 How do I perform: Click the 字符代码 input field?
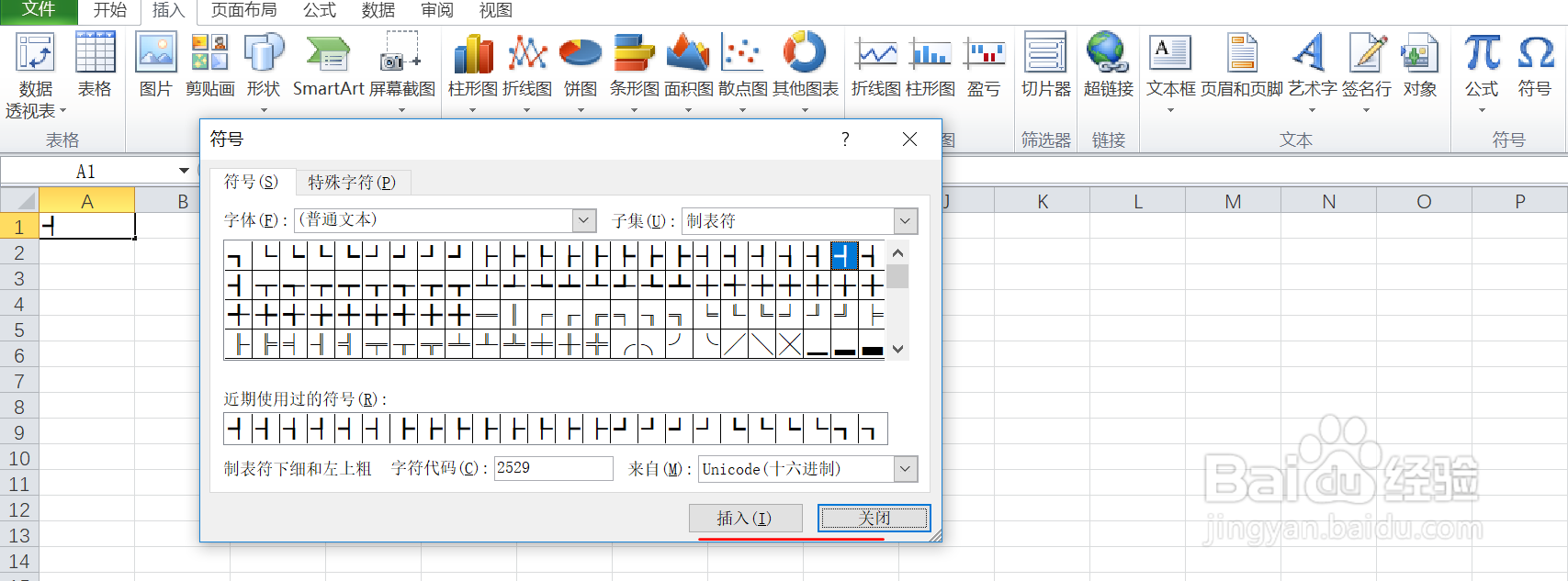point(554,468)
